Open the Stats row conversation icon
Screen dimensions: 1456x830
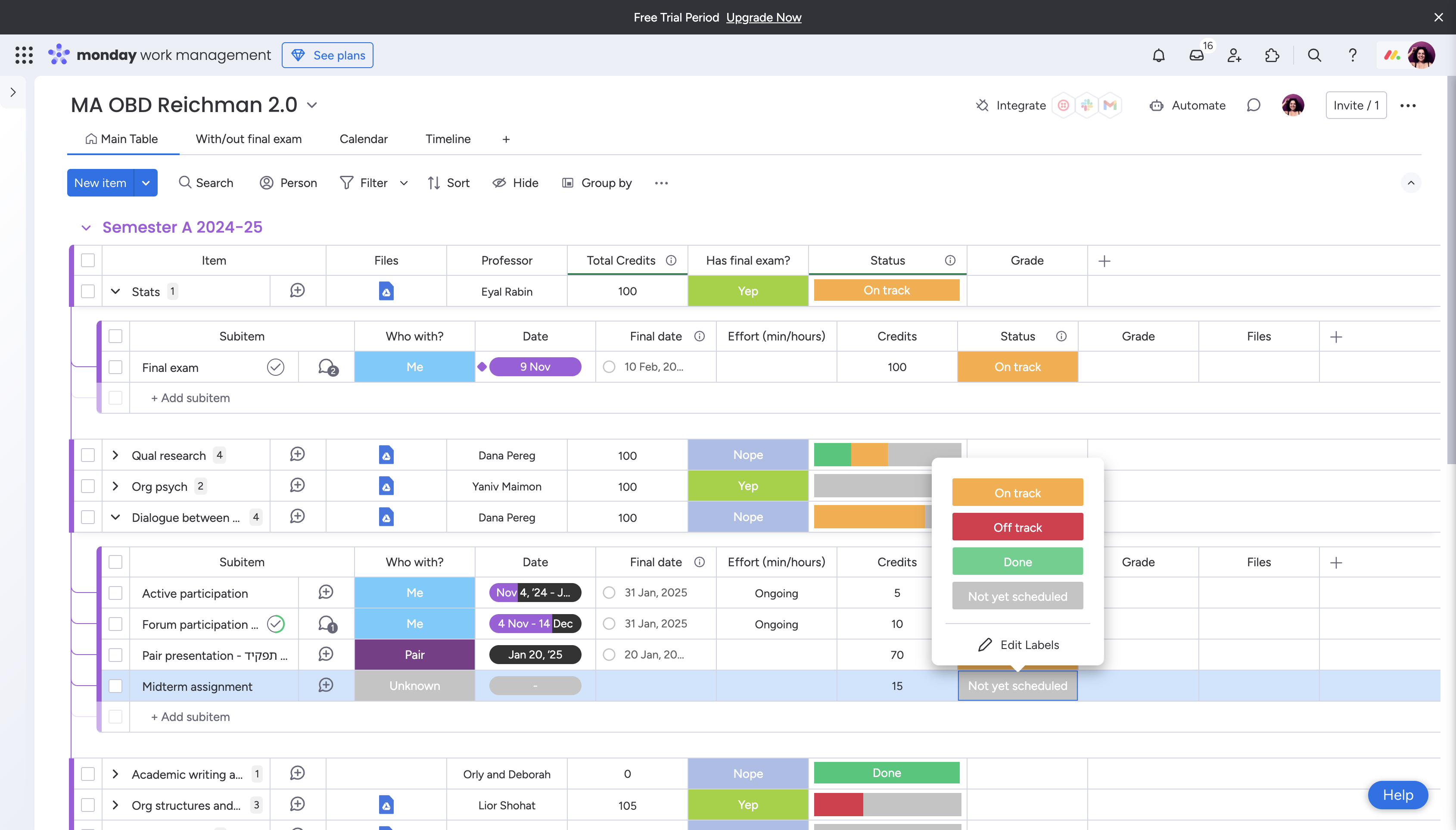click(297, 291)
